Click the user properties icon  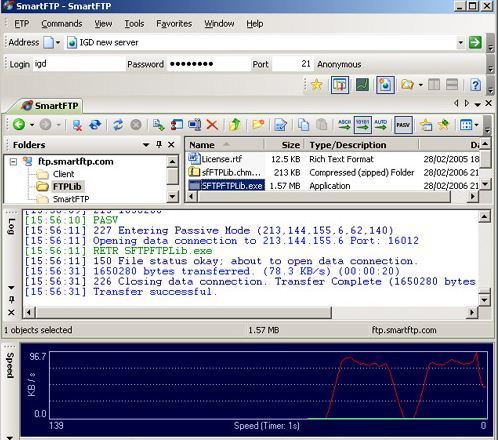click(177, 125)
